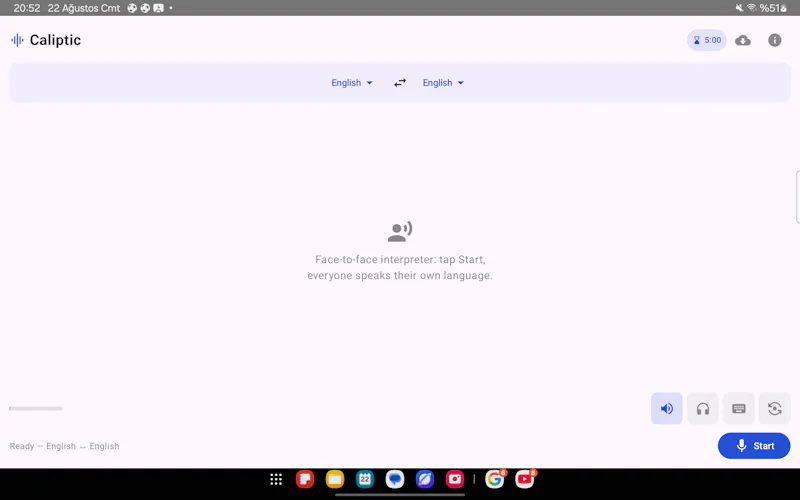Toggle the headphones mode button
Screen dimensions: 800x500
pyautogui.click(x=703, y=408)
